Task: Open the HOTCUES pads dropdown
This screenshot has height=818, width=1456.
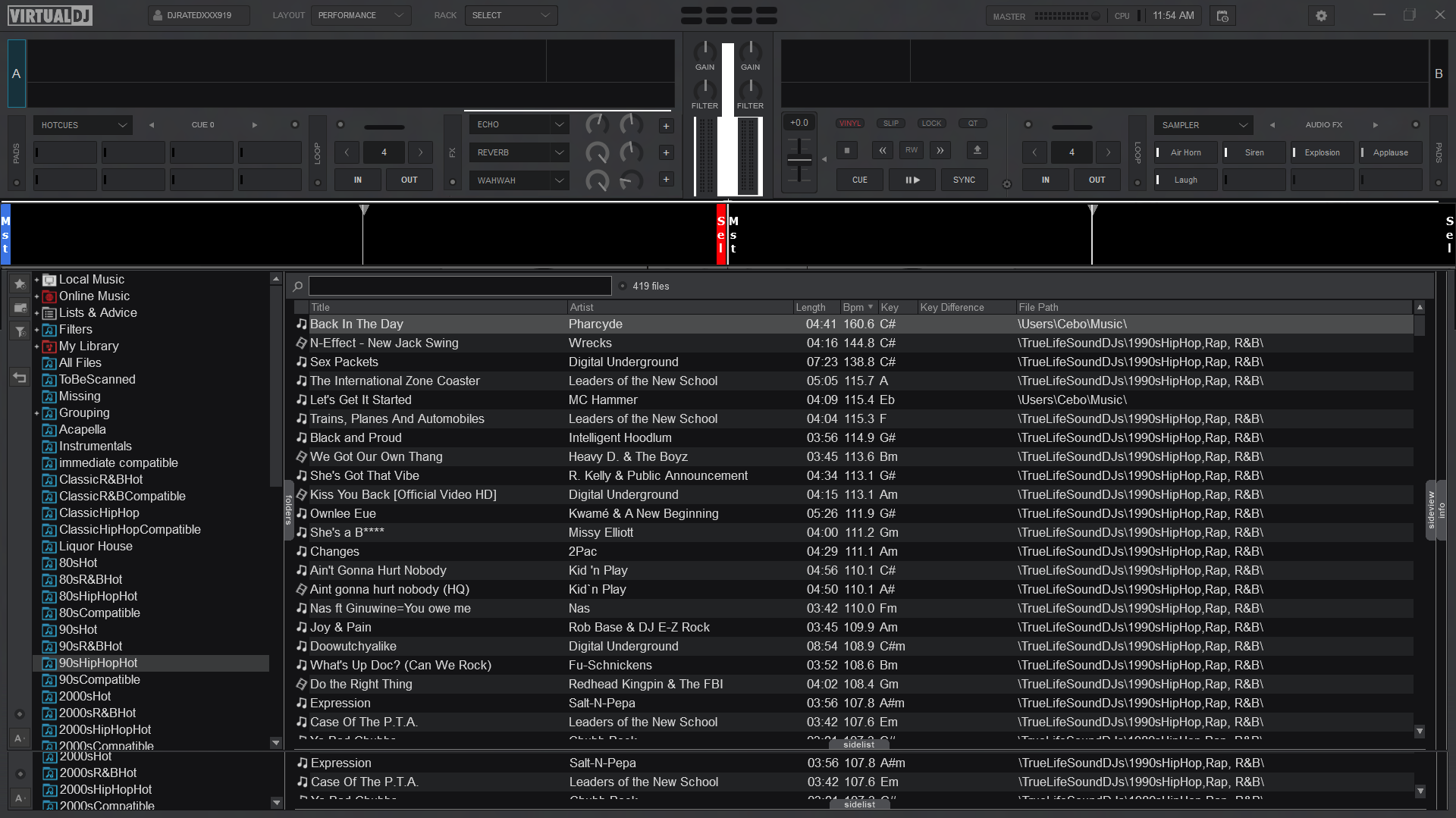Action: pos(83,125)
